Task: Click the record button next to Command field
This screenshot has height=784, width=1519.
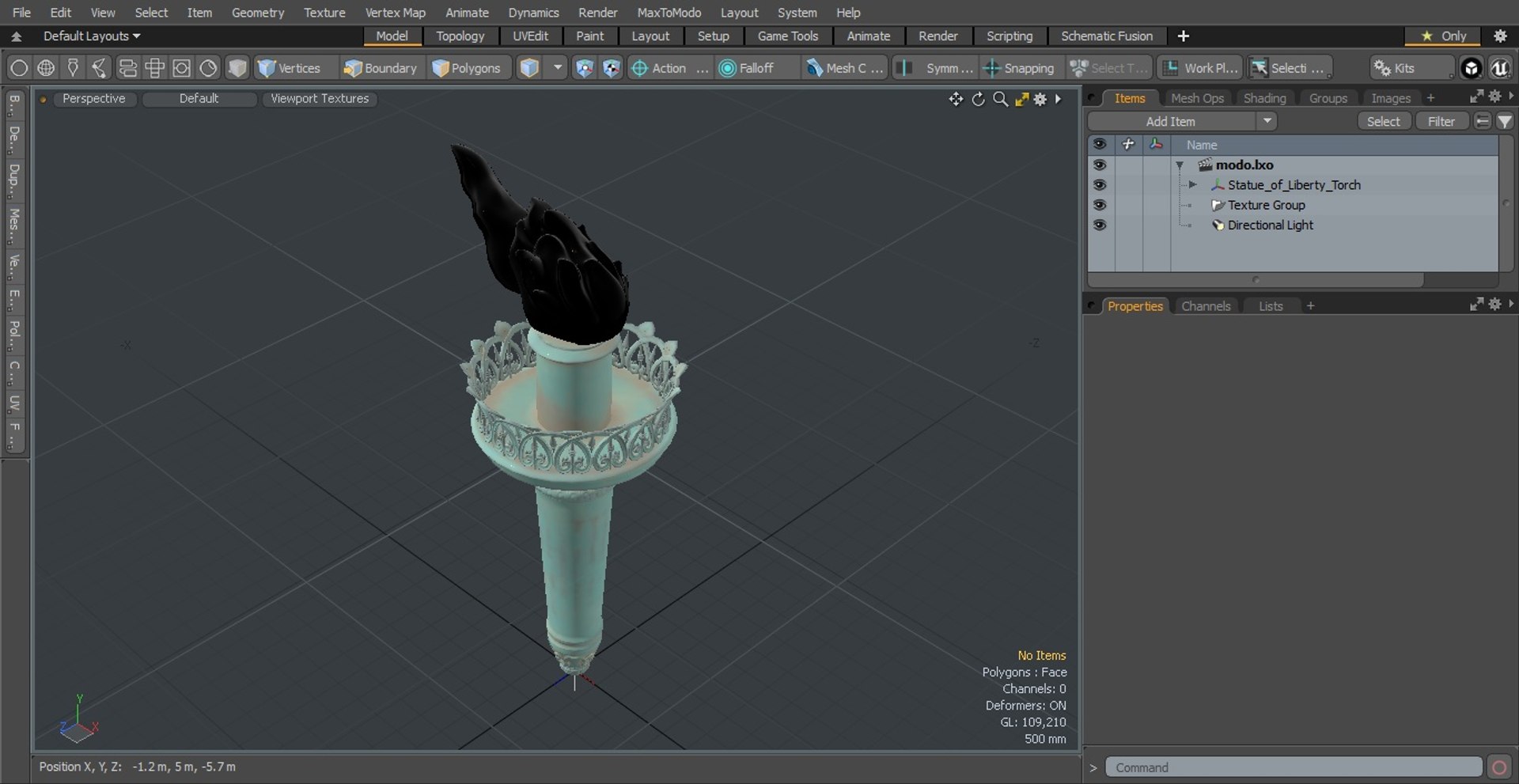Action: (1498, 767)
